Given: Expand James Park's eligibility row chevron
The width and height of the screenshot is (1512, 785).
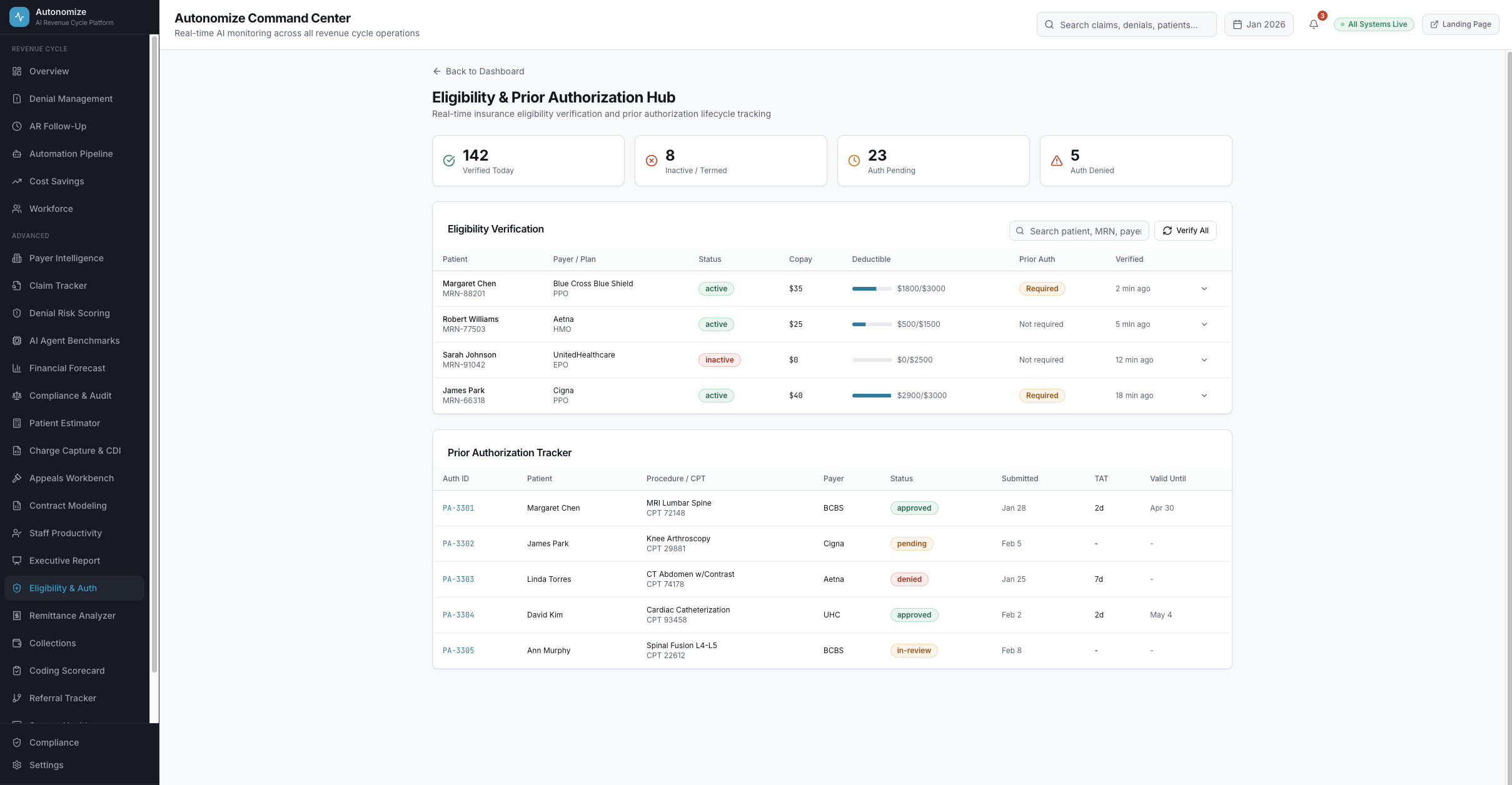Looking at the screenshot, I should pyautogui.click(x=1204, y=396).
